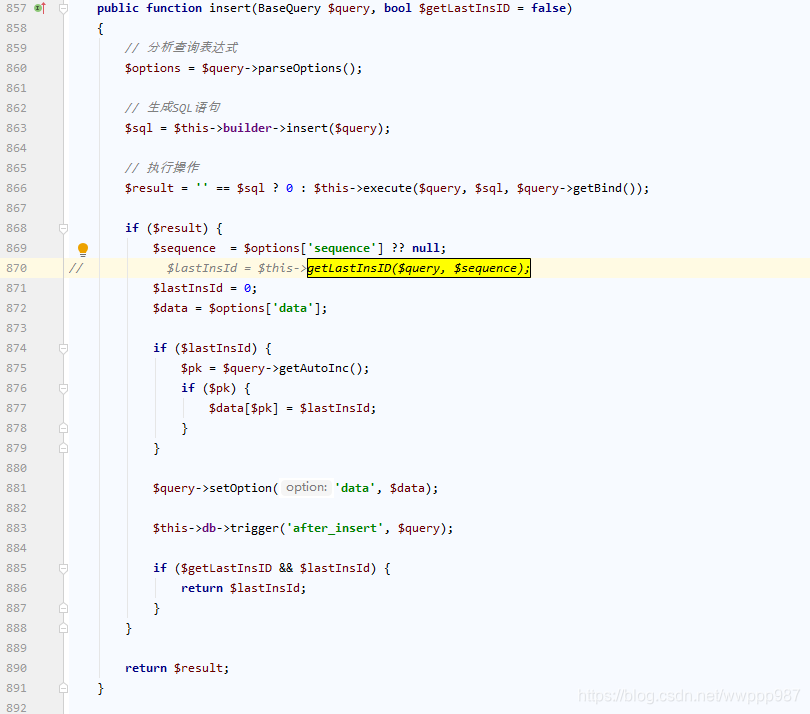Click line number 866 in the gutter
810x714 pixels.
pos(17,188)
